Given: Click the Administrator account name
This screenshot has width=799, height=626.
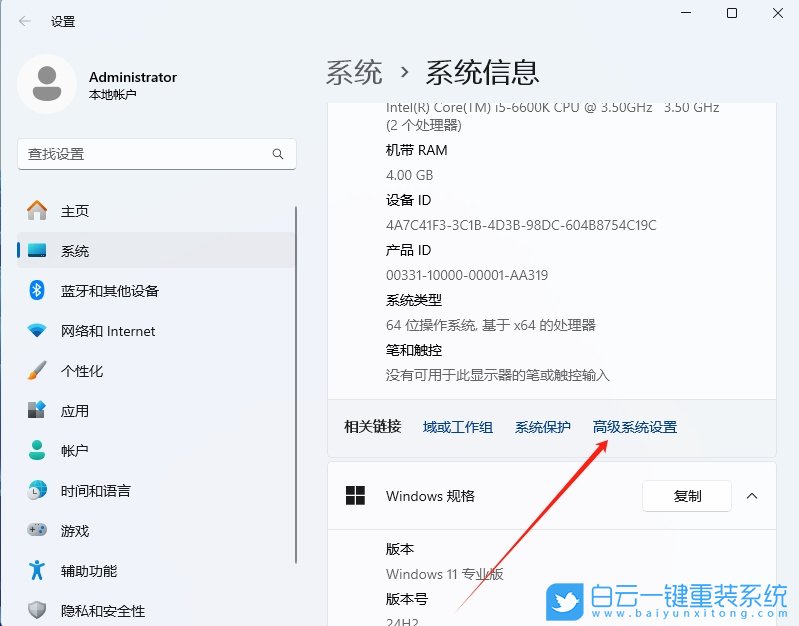Looking at the screenshot, I should (132, 77).
